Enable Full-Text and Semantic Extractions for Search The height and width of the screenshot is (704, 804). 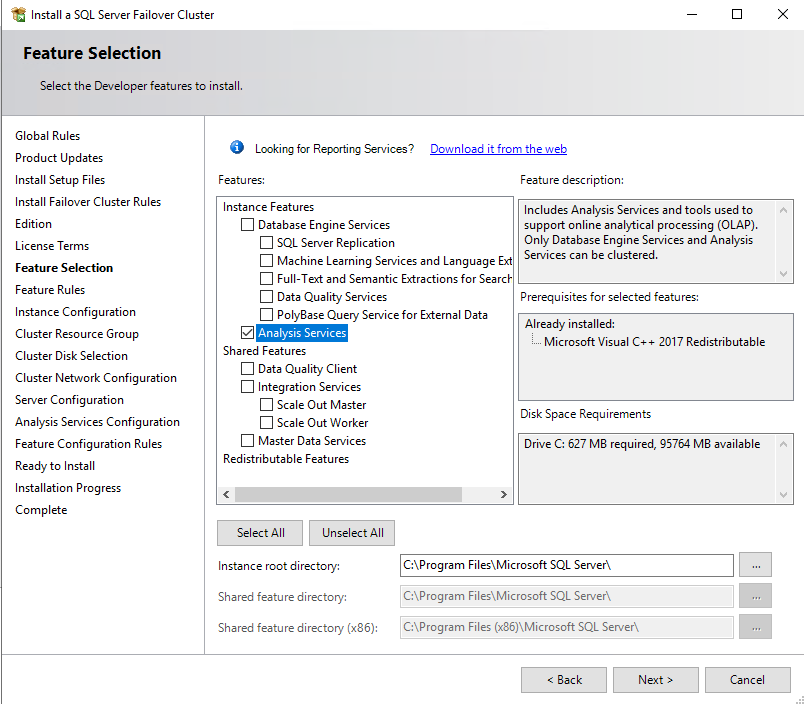click(x=266, y=278)
